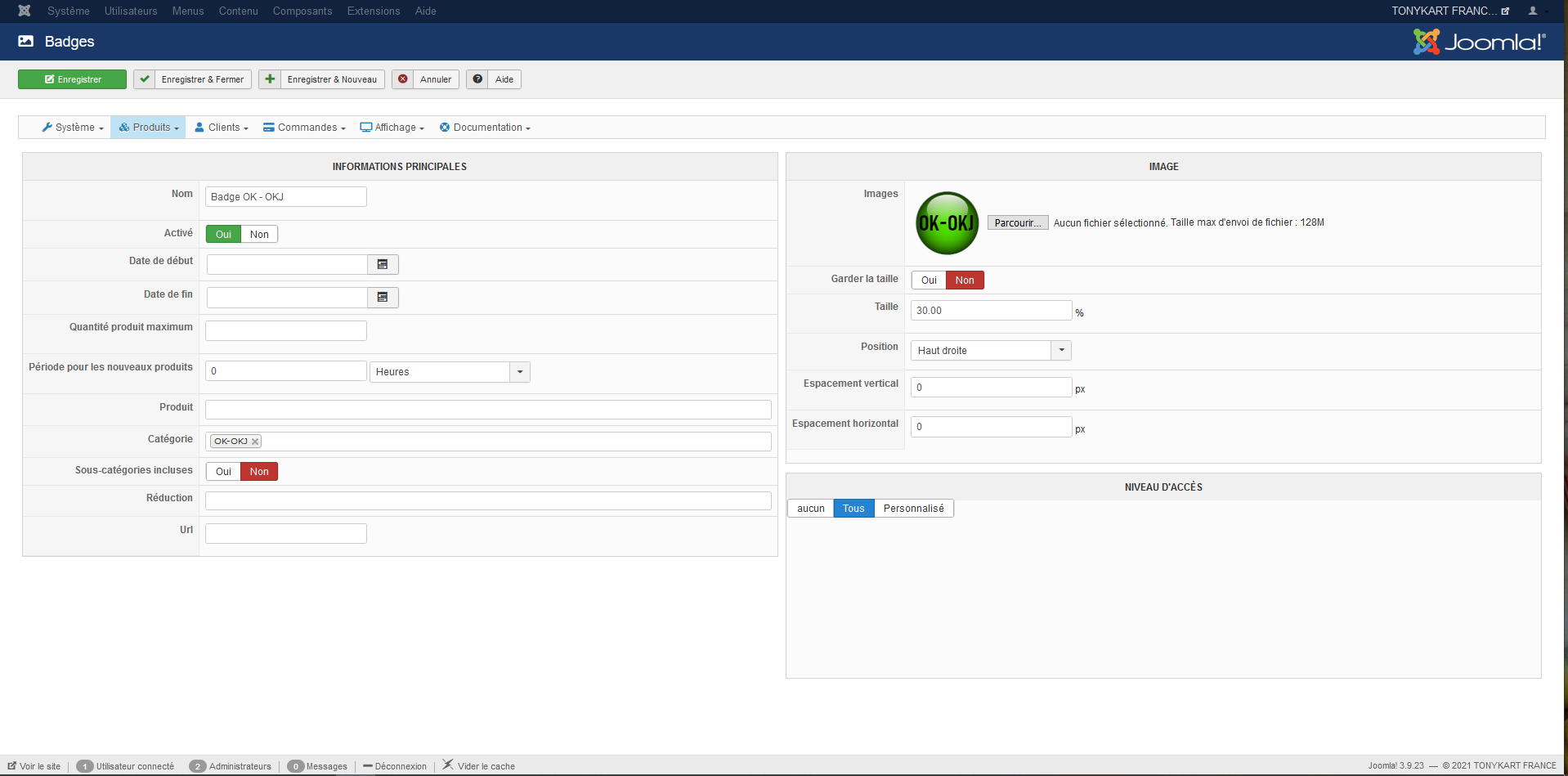Set Activé to Non
1568x776 pixels.
point(259,234)
